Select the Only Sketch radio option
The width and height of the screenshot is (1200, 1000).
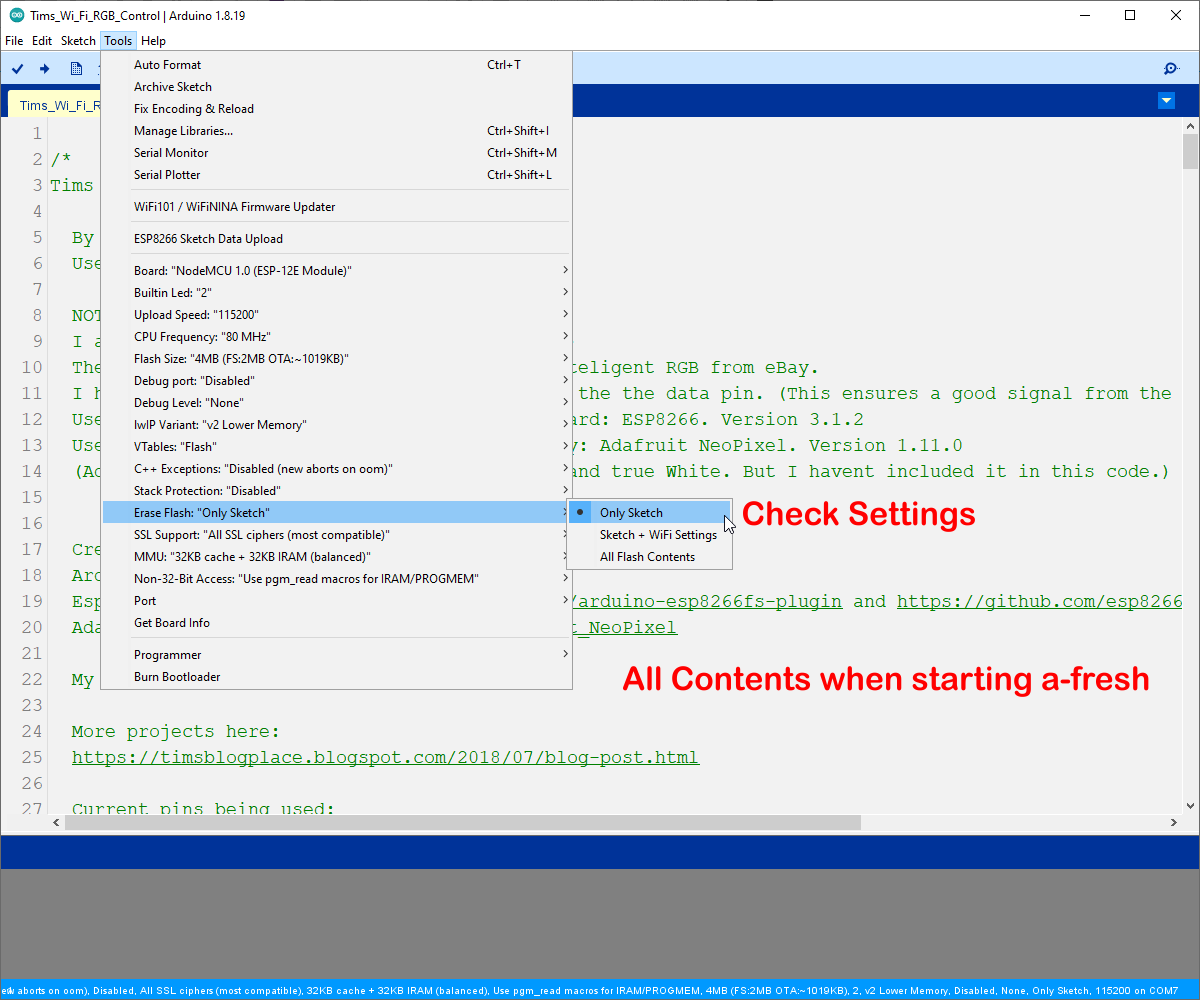click(x=649, y=513)
